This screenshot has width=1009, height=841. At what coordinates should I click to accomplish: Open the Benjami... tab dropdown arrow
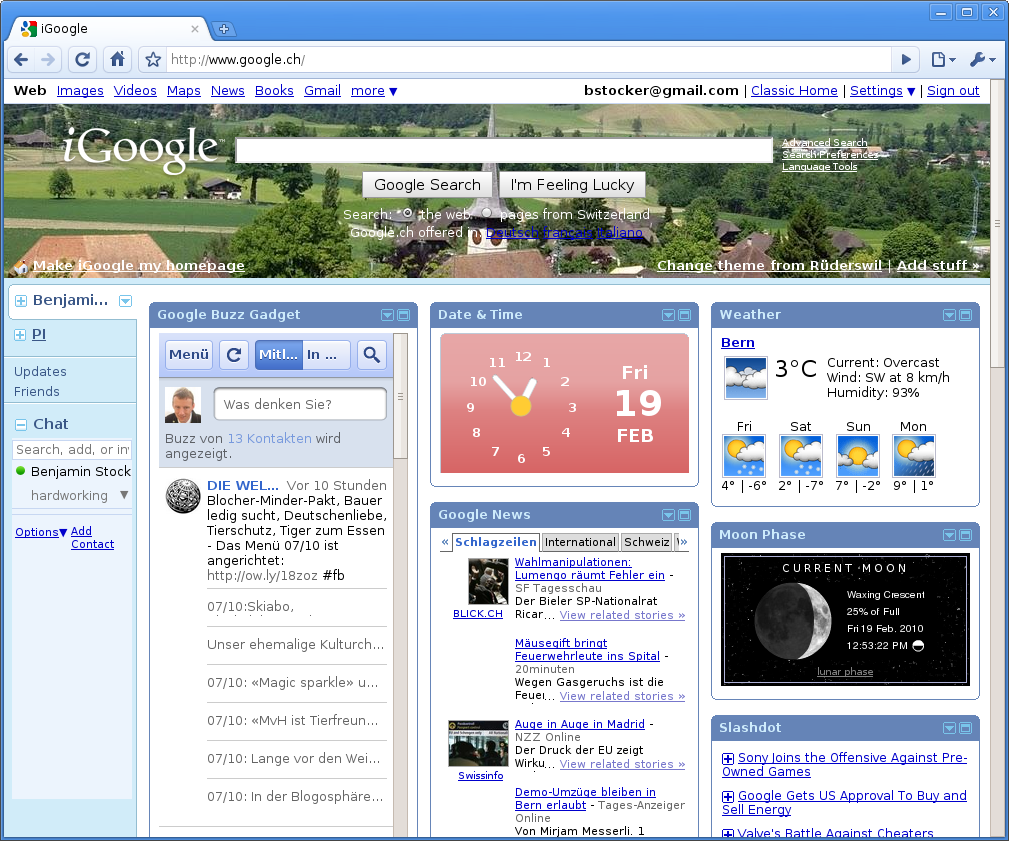tap(125, 301)
